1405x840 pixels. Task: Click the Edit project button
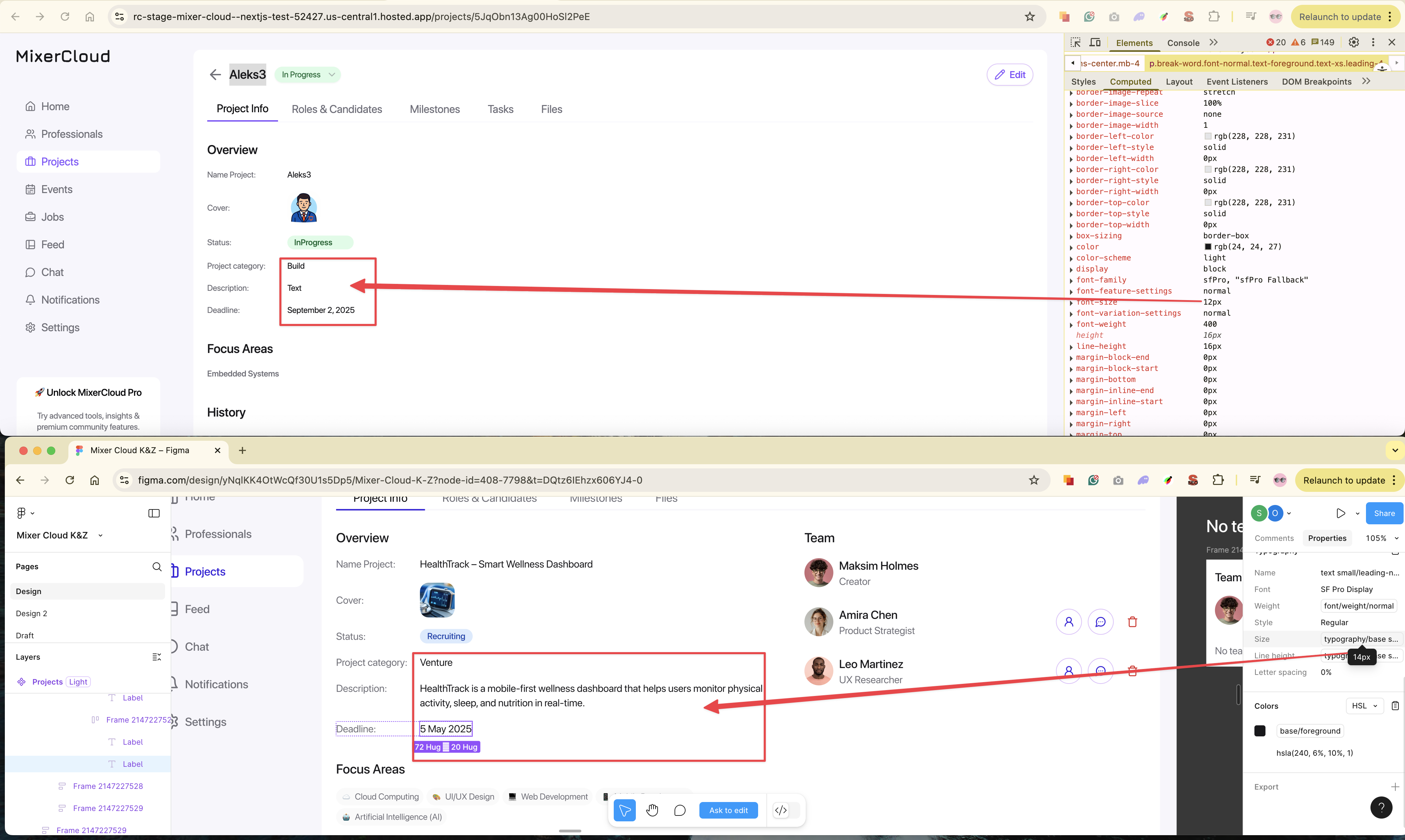tap(1010, 75)
